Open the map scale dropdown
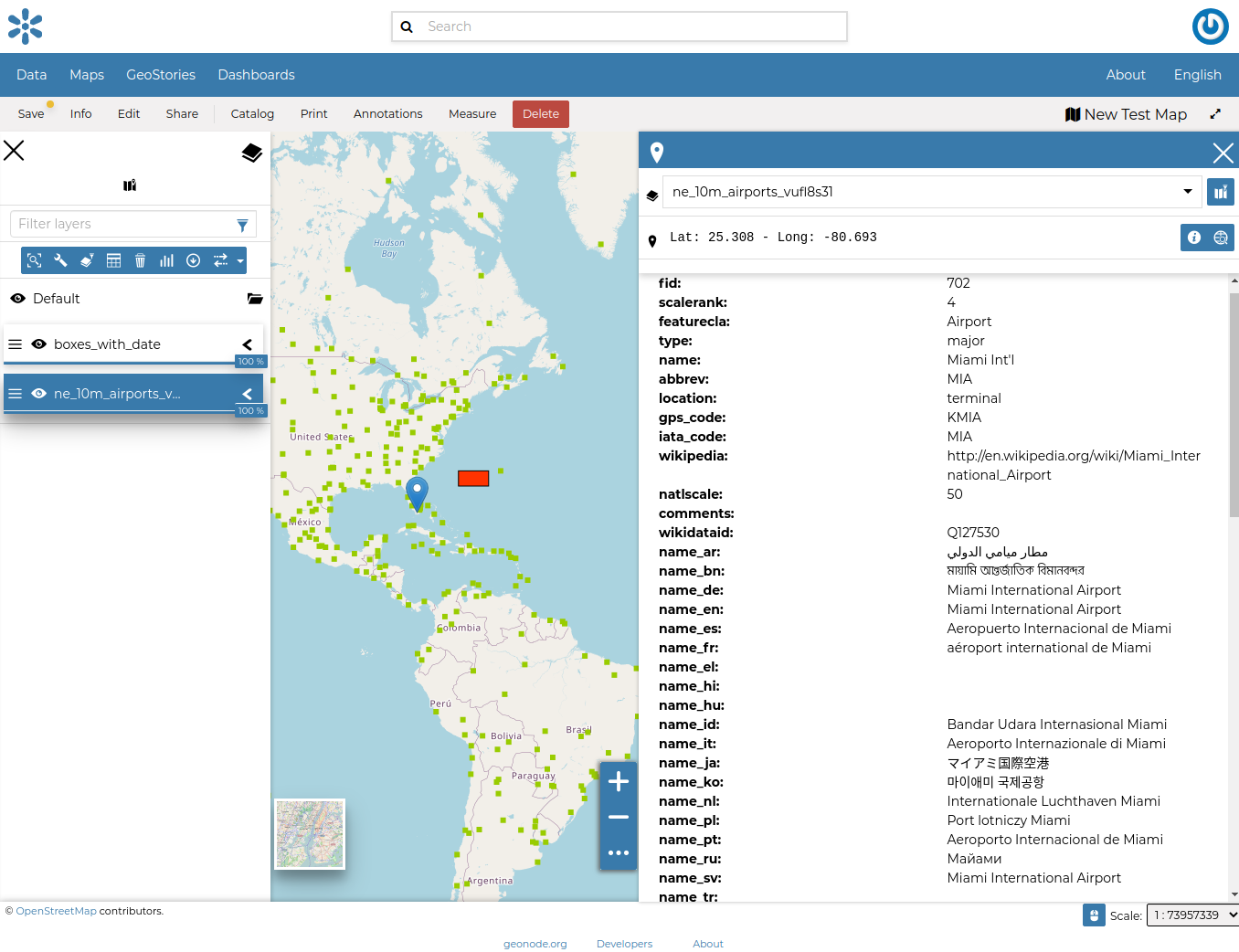Viewport: 1239px width, 952px height. [1193, 915]
